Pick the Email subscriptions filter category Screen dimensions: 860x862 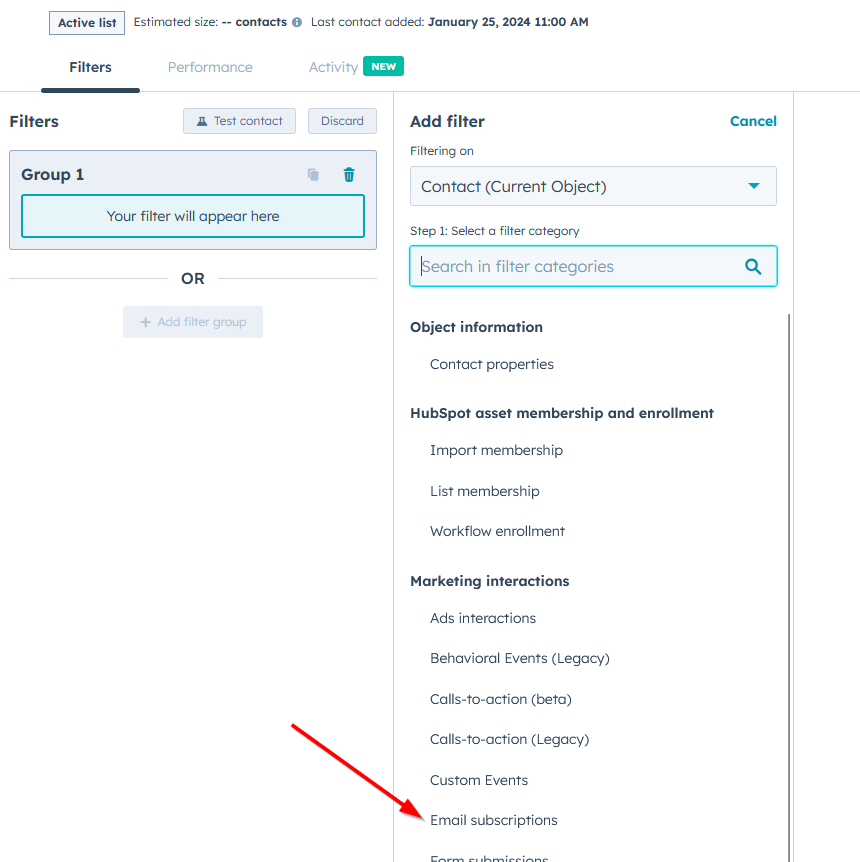click(x=493, y=819)
